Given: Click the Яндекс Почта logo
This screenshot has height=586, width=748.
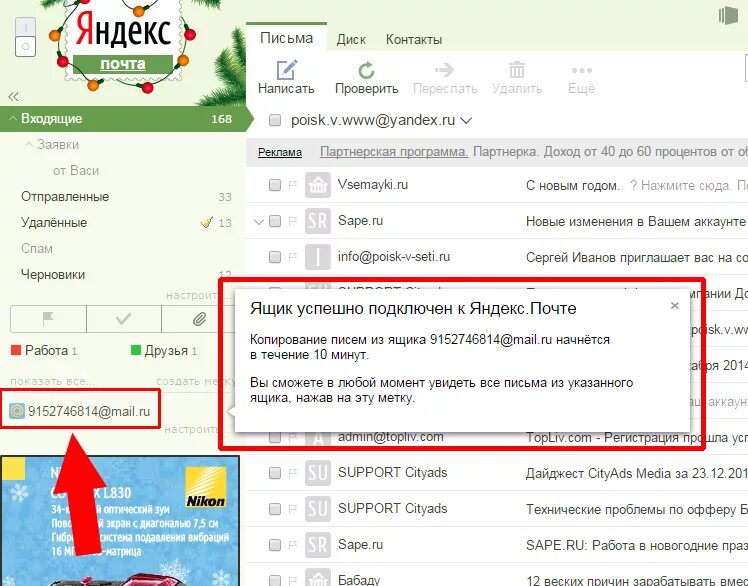Looking at the screenshot, I should pos(123,45).
